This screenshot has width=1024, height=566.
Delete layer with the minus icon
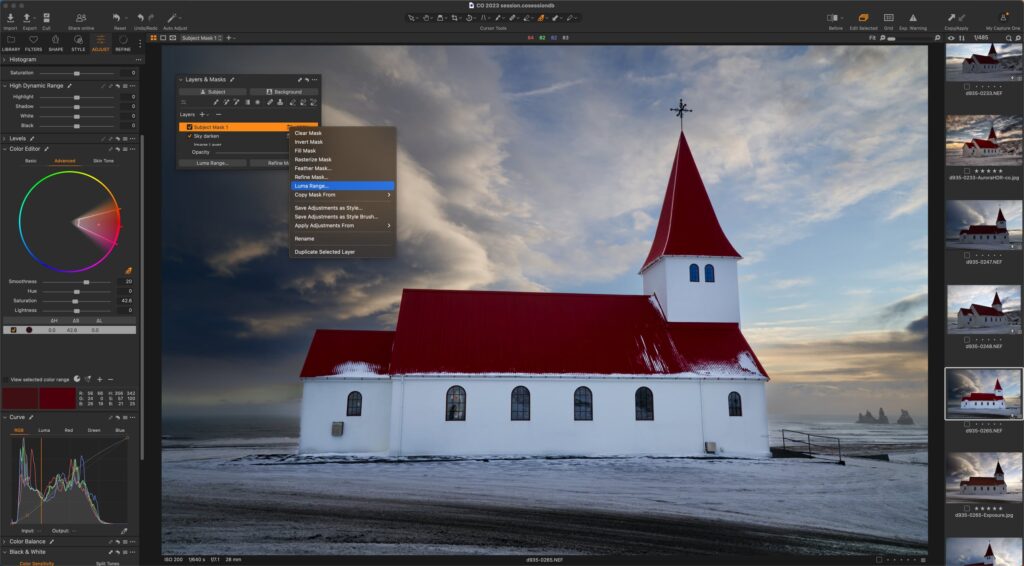point(218,114)
